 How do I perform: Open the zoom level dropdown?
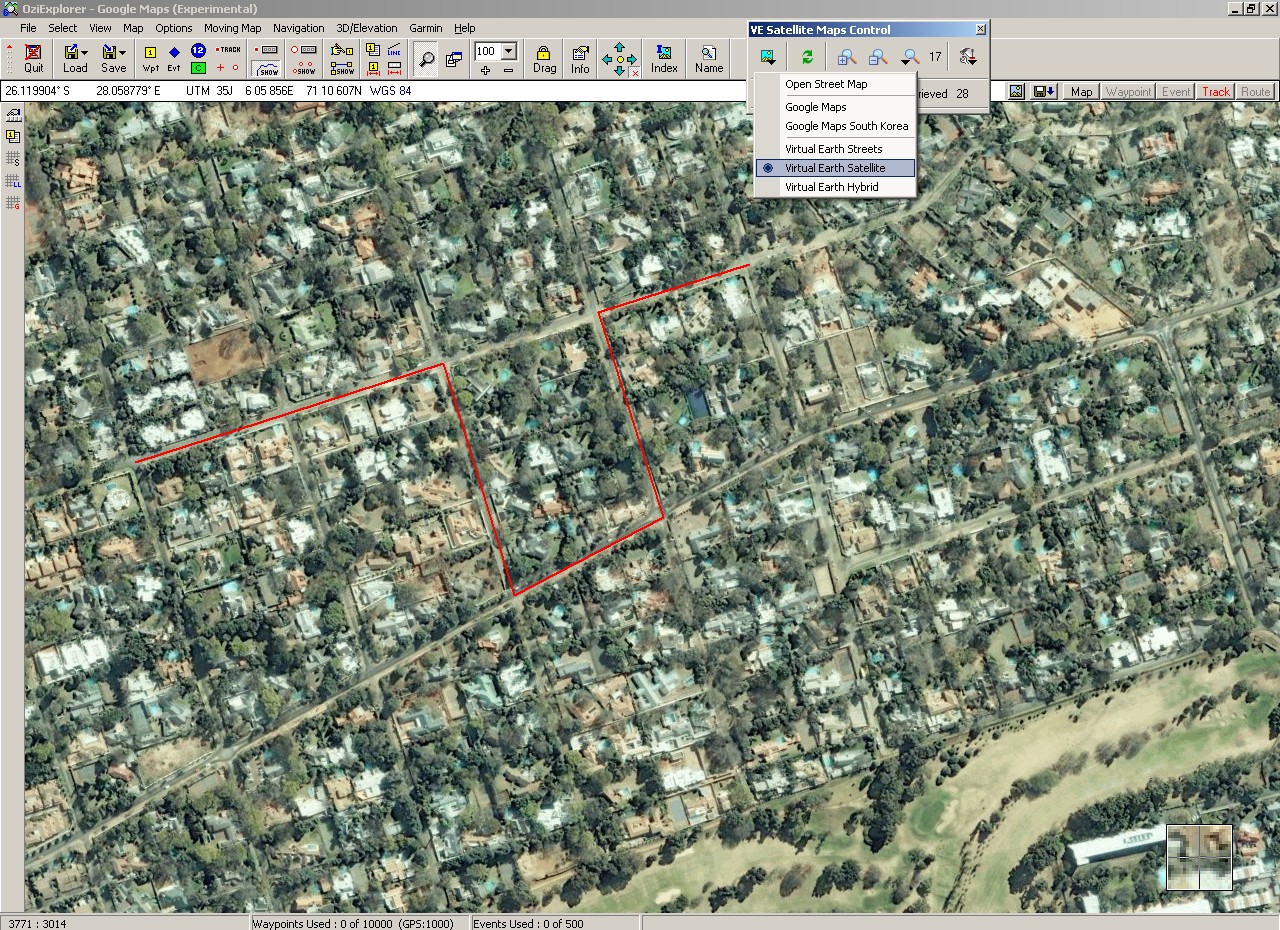point(509,51)
